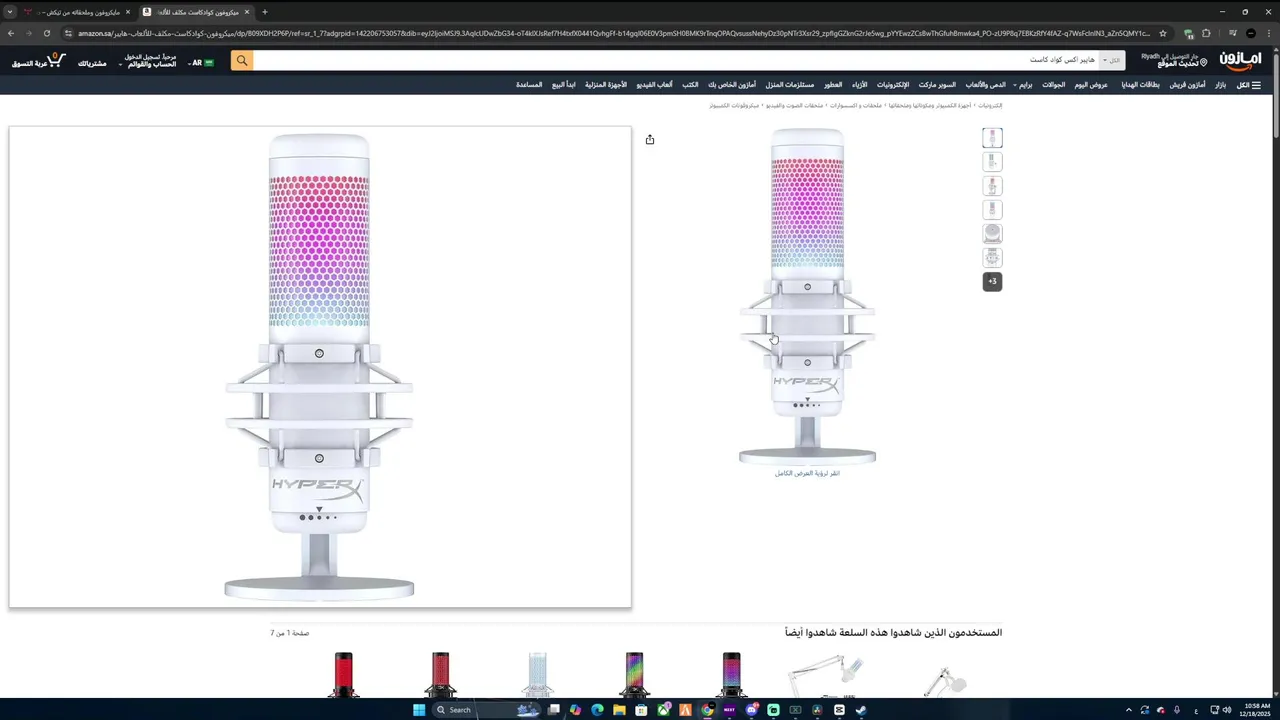Click the browser back arrow
This screenshot has height=720, width=1280.
[x=11, y=33]
